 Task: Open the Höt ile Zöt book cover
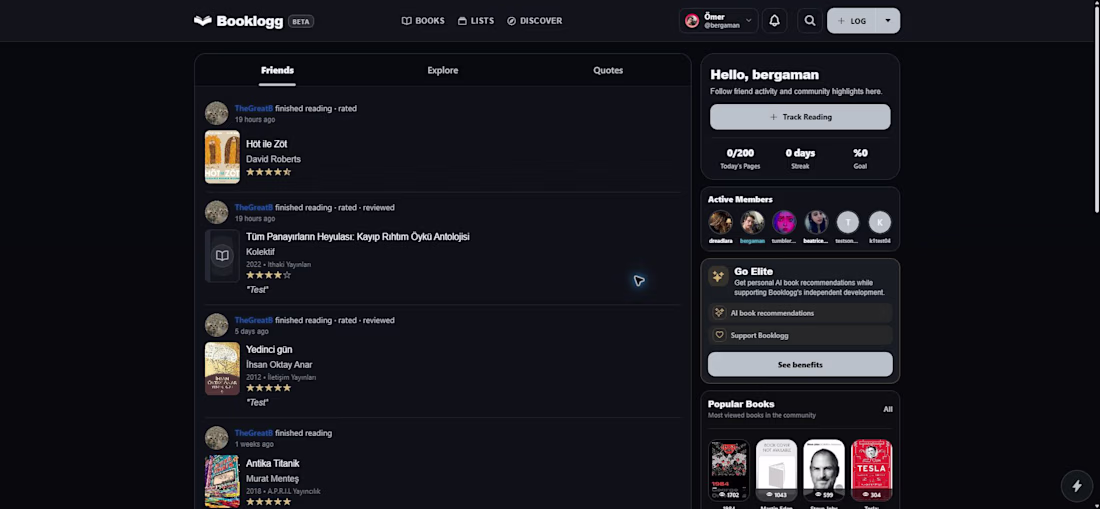[x=222, y=157]
